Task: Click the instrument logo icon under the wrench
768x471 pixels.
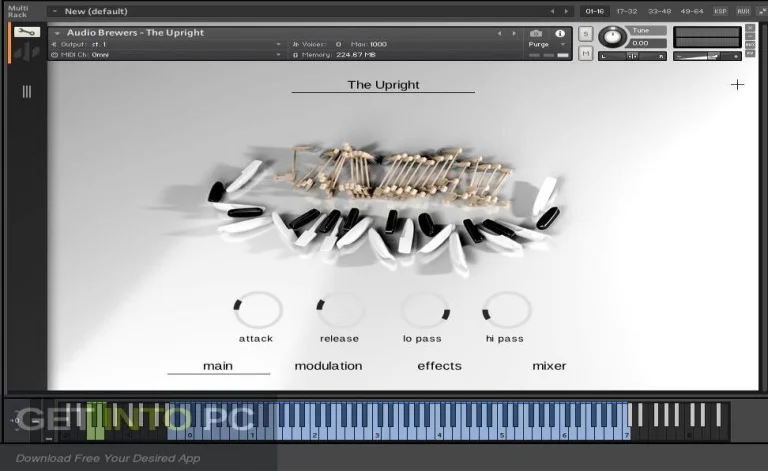Action: point(27,52)
